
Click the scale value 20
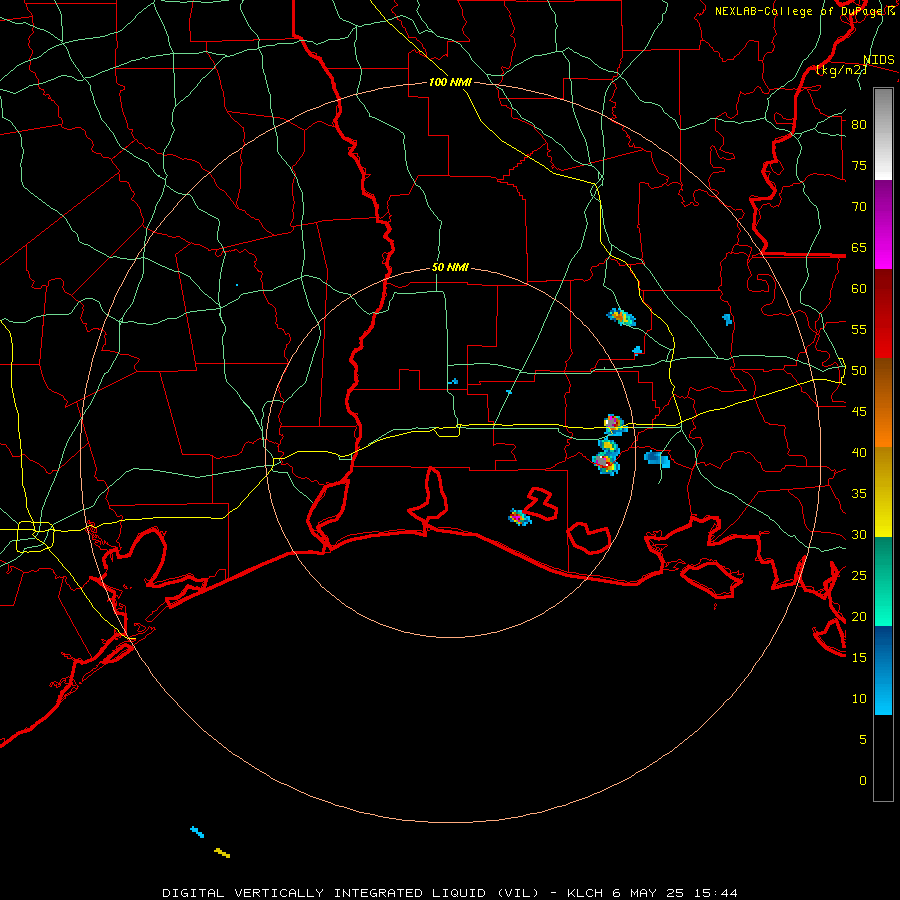859,617
